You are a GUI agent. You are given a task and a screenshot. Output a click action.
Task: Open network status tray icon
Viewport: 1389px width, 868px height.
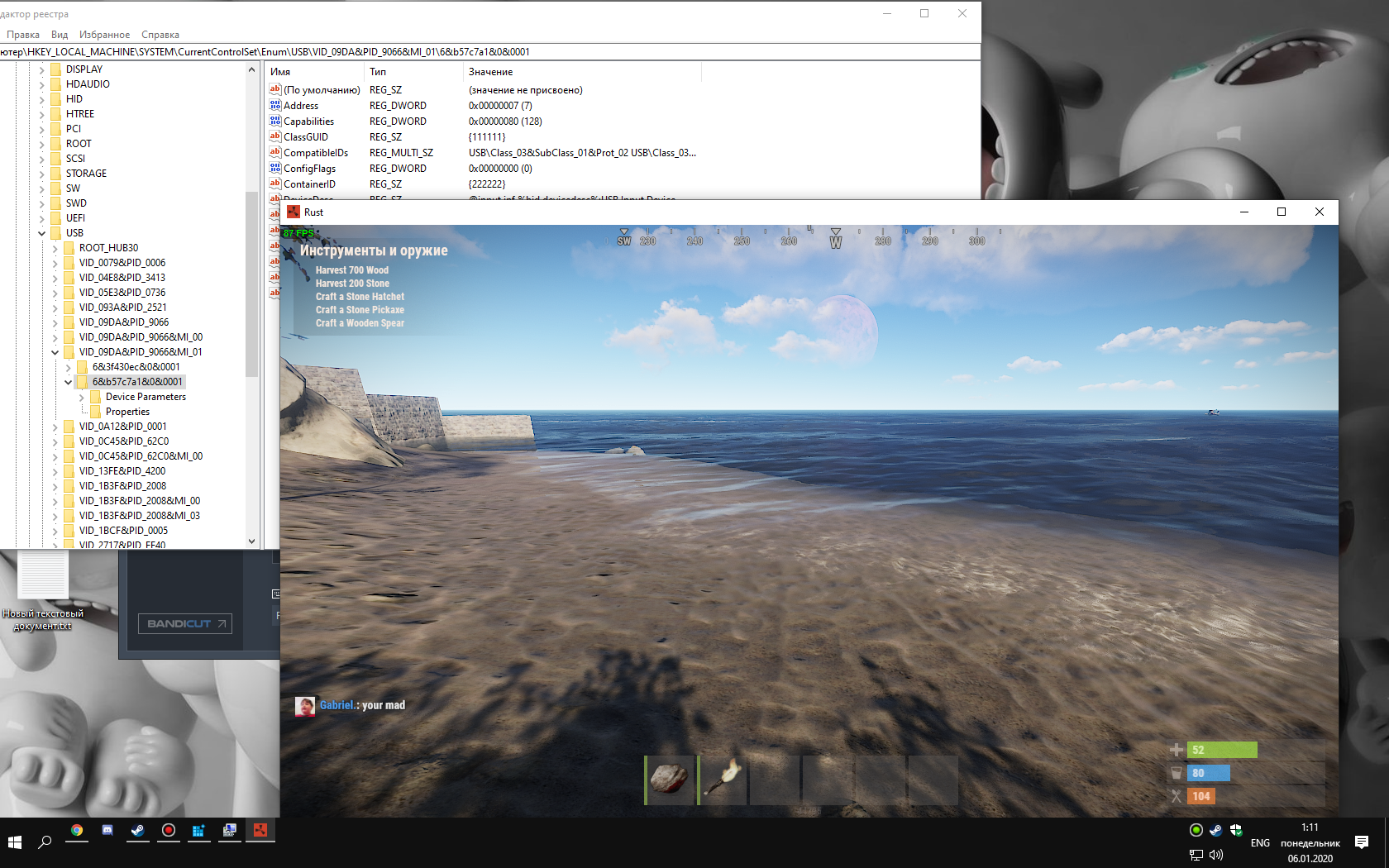click(1196, 855)
